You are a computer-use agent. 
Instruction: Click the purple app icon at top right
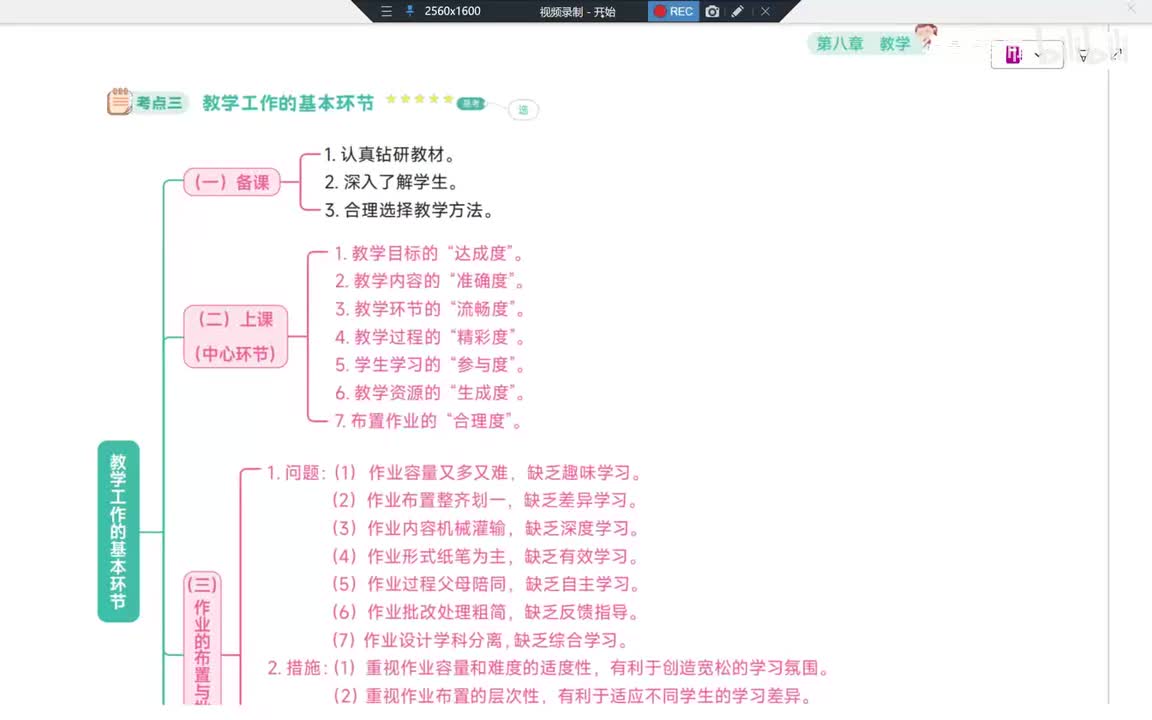[x=1013, y=54]
